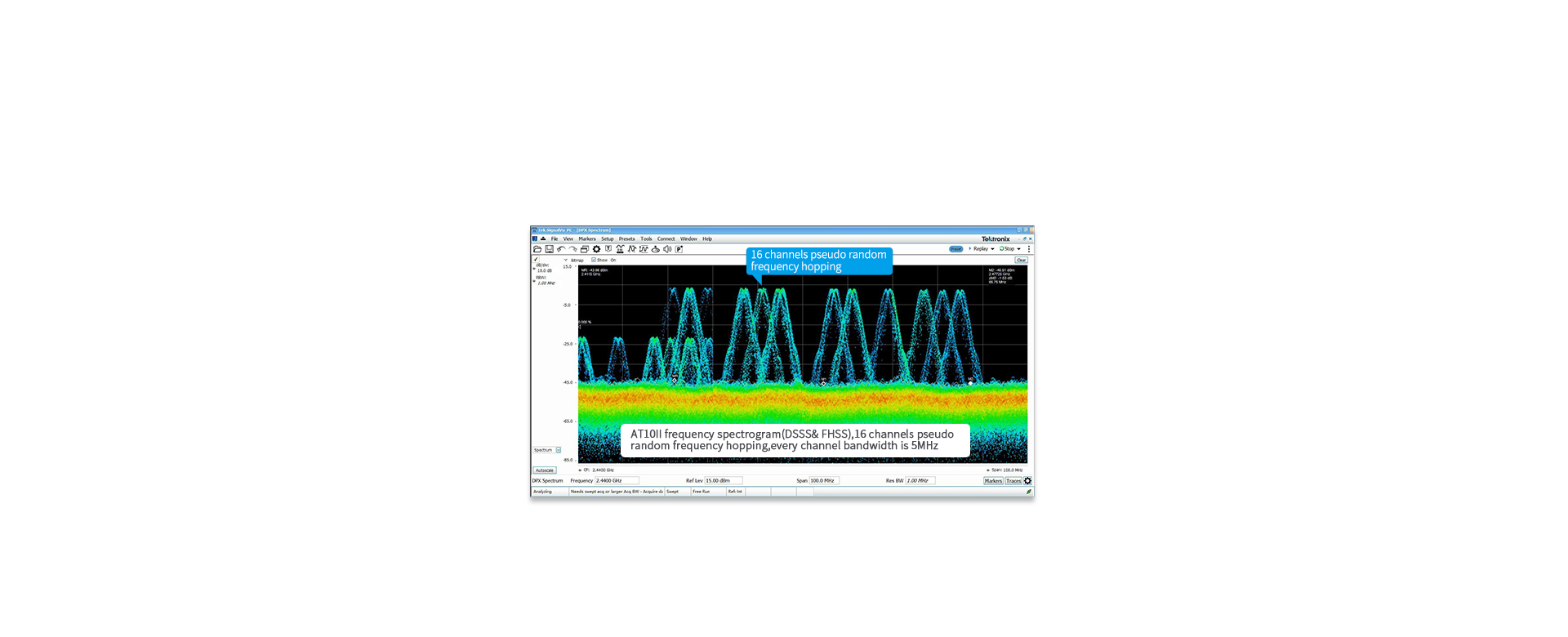Image resolution: width=1568 pixels, height=637 pixels.
Task: Click the Clear button above the graph
Action: [1021, 260]
